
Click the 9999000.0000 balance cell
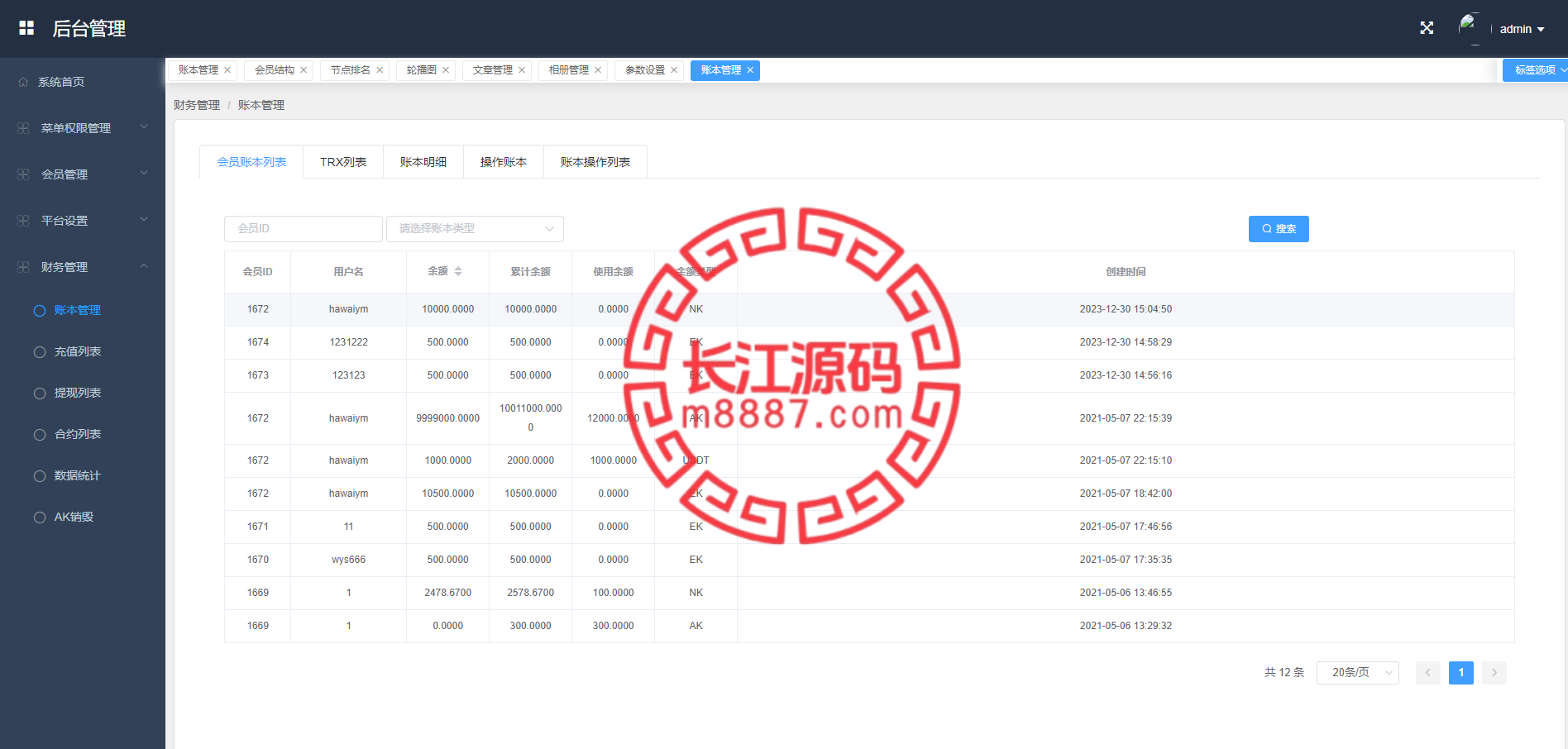(447, 418)
